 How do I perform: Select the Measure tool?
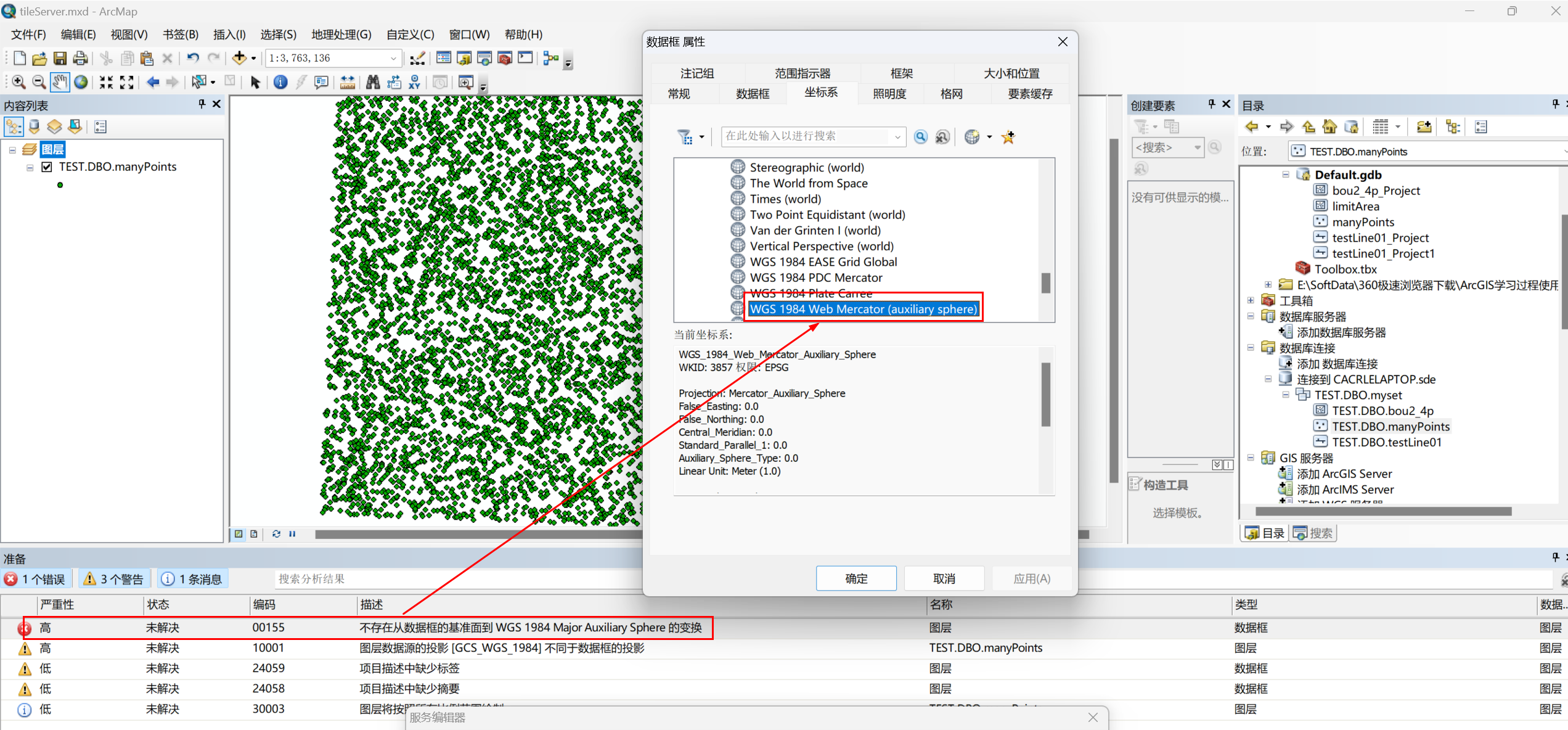347,81
